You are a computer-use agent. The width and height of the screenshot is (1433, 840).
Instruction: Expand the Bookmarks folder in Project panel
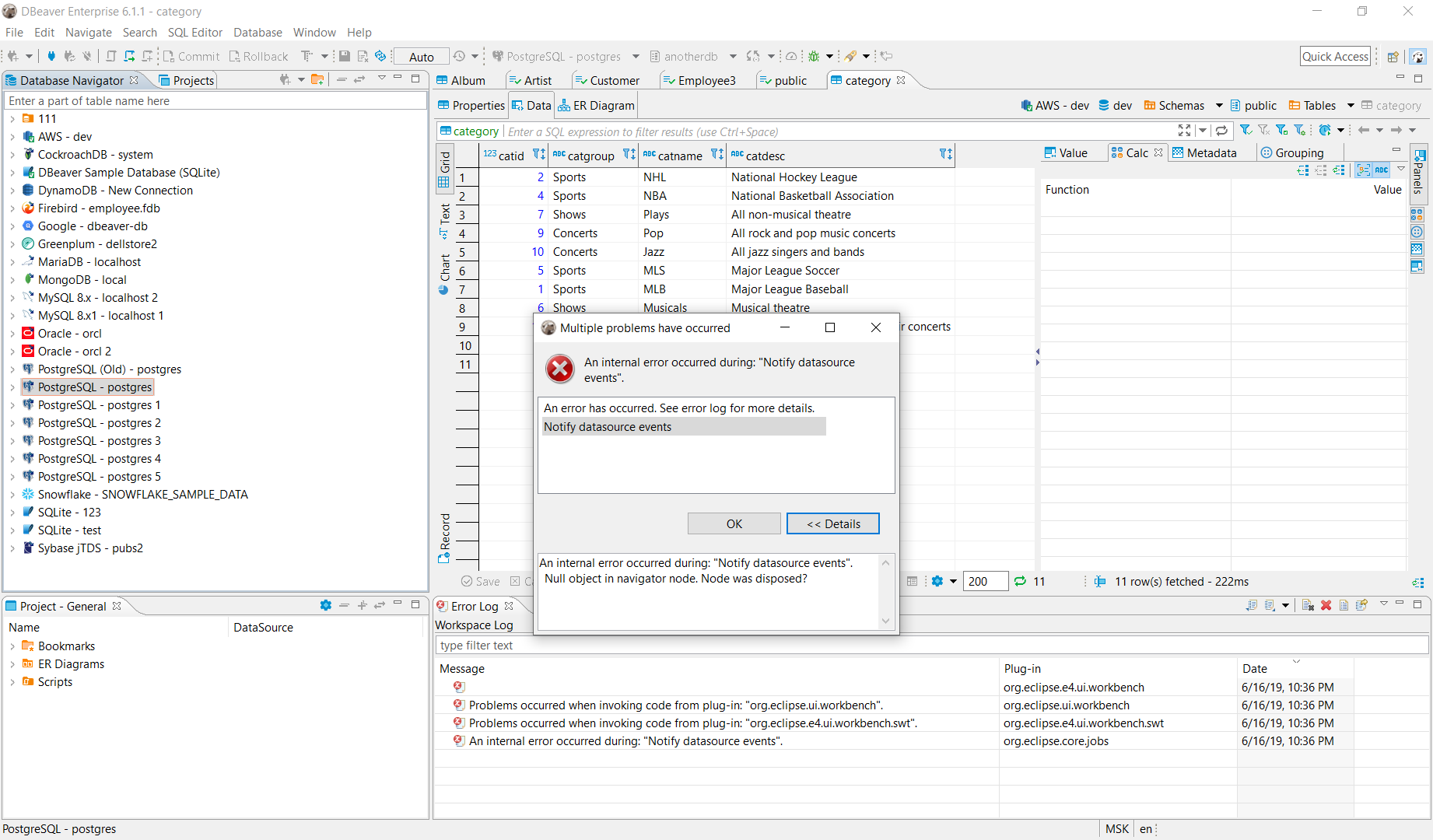coord(12,646)
